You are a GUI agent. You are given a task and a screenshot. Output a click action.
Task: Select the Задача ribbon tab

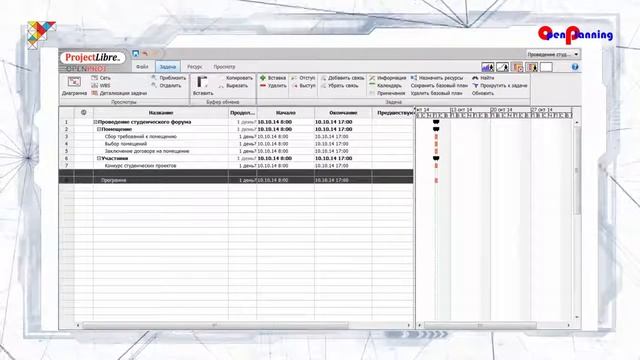pyautogui.click(x=167, y=67)
